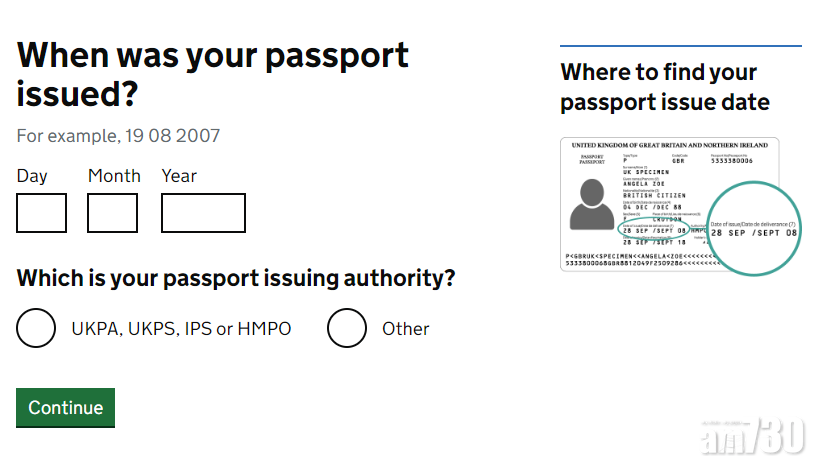827x474 pixels.
Task: Choose the Other radio button
Action: point(347,328)
